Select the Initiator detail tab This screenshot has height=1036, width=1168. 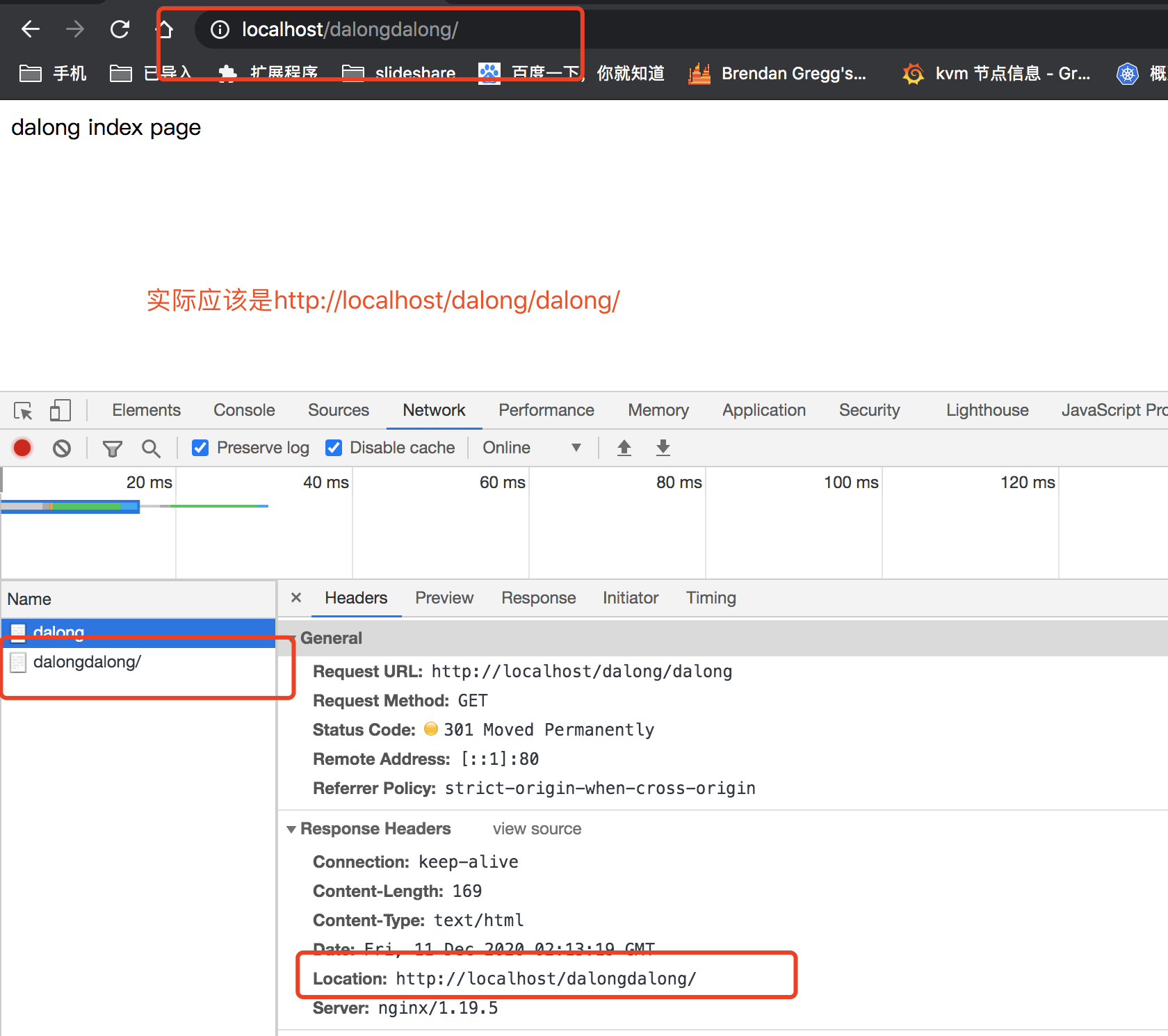[631, 598]
